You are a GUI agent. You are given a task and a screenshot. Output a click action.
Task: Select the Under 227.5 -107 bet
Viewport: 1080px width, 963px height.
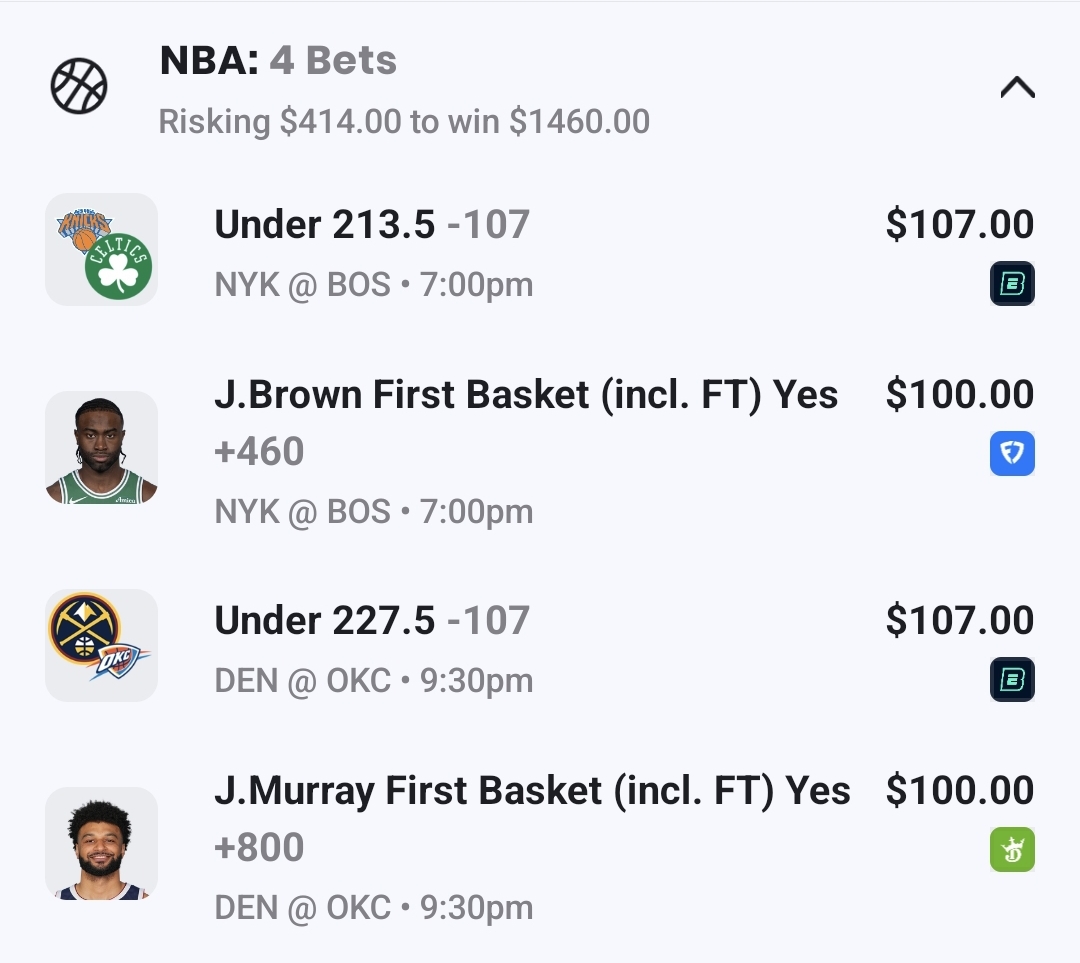(371, 621)
